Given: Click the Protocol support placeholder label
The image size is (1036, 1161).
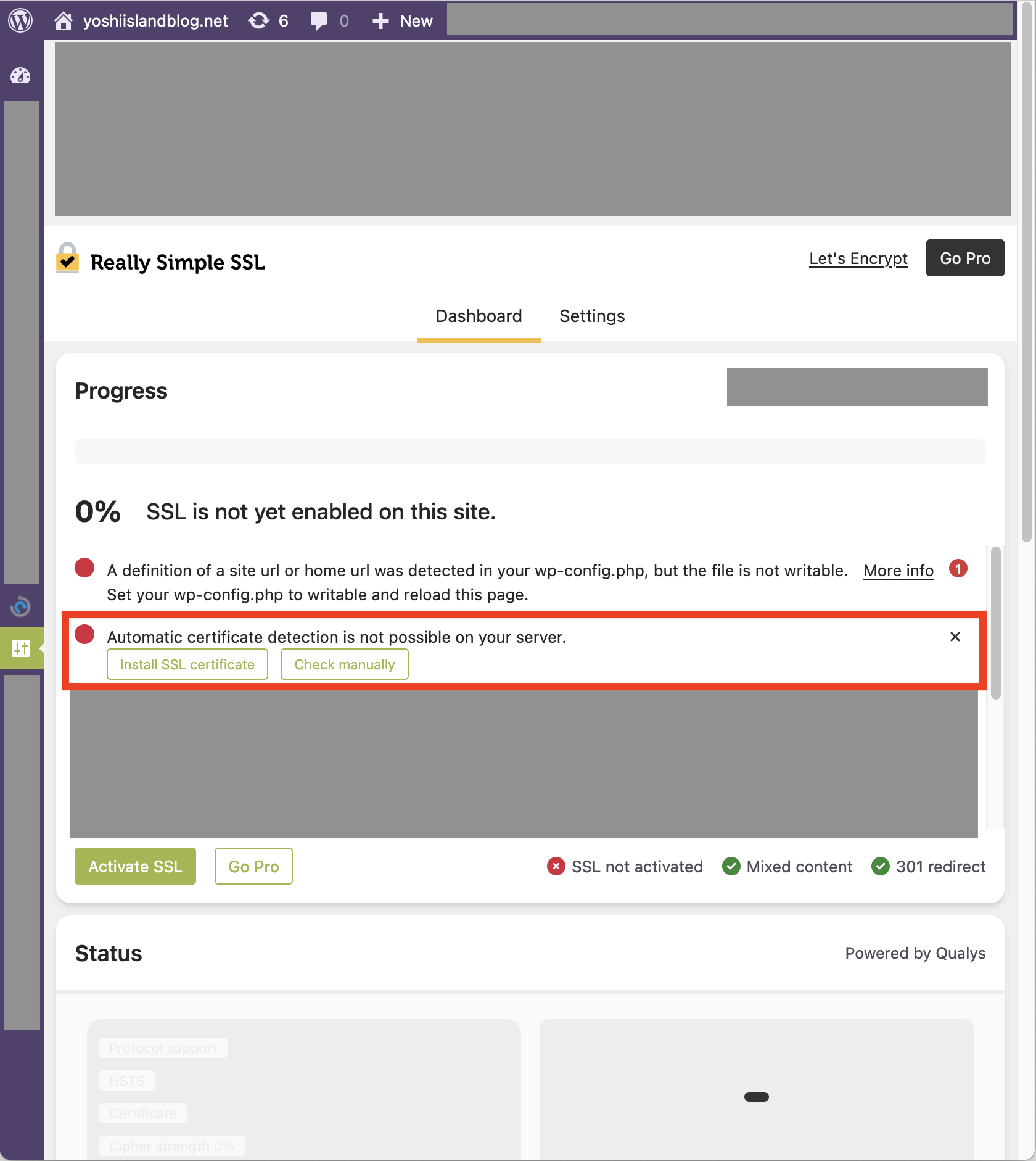Looking at the screenshot, I should click(x=163, y=1048).
